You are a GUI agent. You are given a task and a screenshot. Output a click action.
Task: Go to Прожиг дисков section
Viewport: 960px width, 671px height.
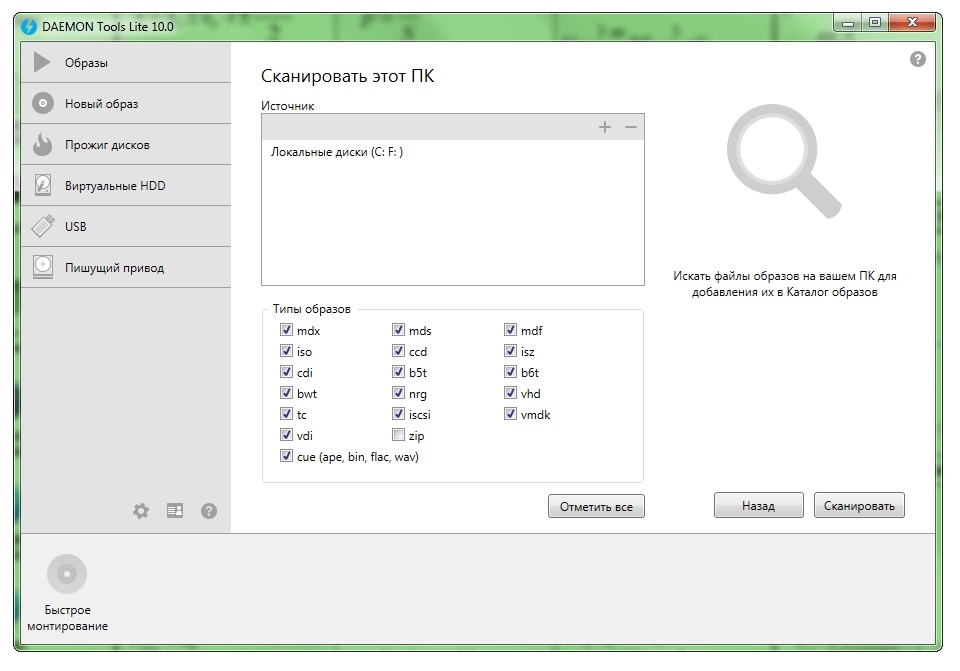107,145
